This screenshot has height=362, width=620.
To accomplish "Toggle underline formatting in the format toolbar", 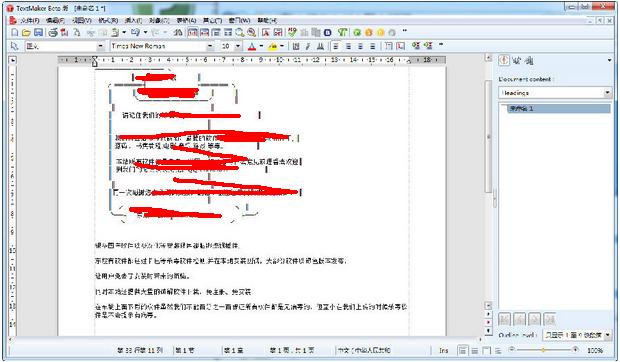I will [320, 46].
